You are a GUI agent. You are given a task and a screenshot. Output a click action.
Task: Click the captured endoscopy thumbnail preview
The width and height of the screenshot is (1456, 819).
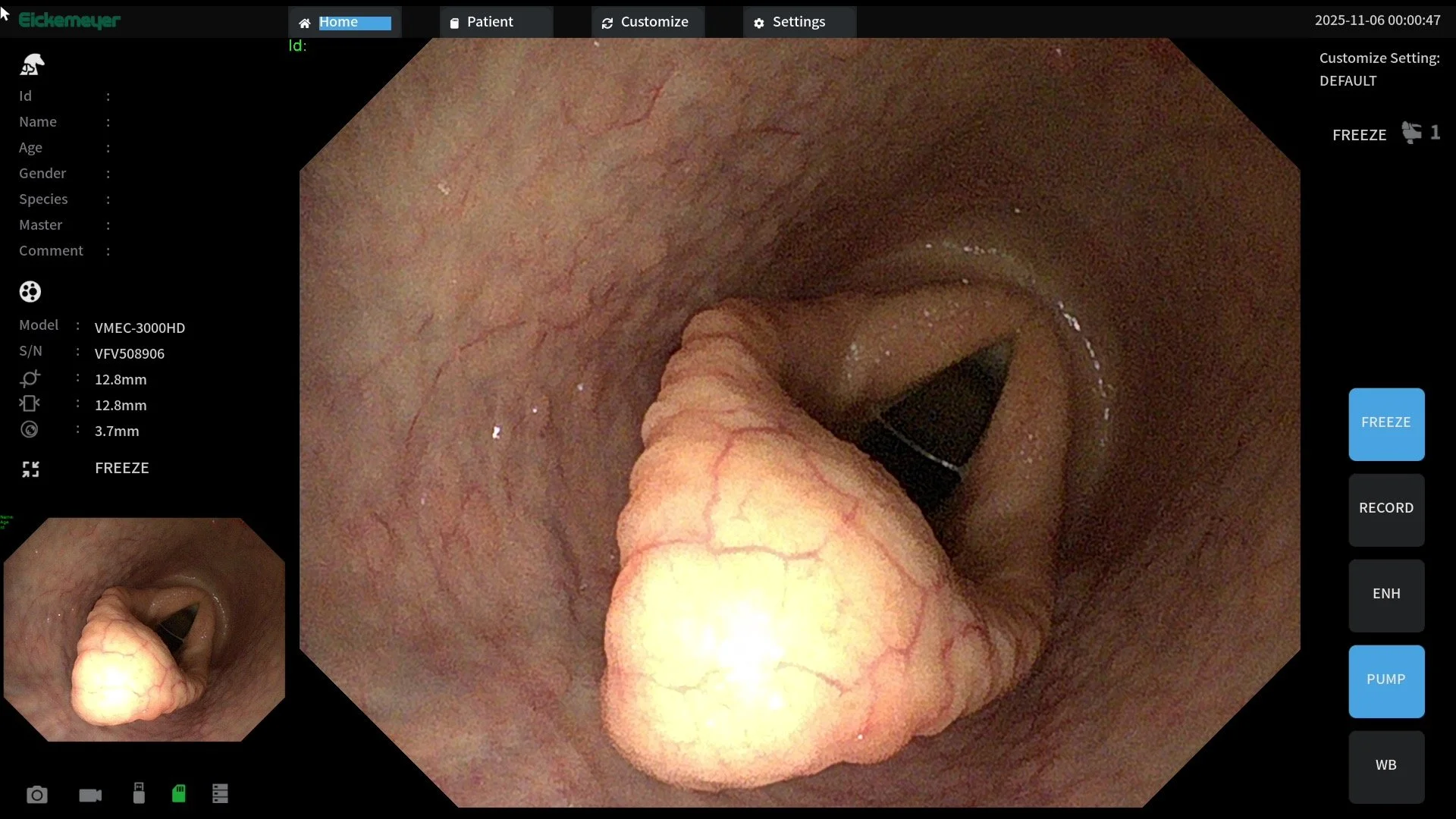click(144, 629)
